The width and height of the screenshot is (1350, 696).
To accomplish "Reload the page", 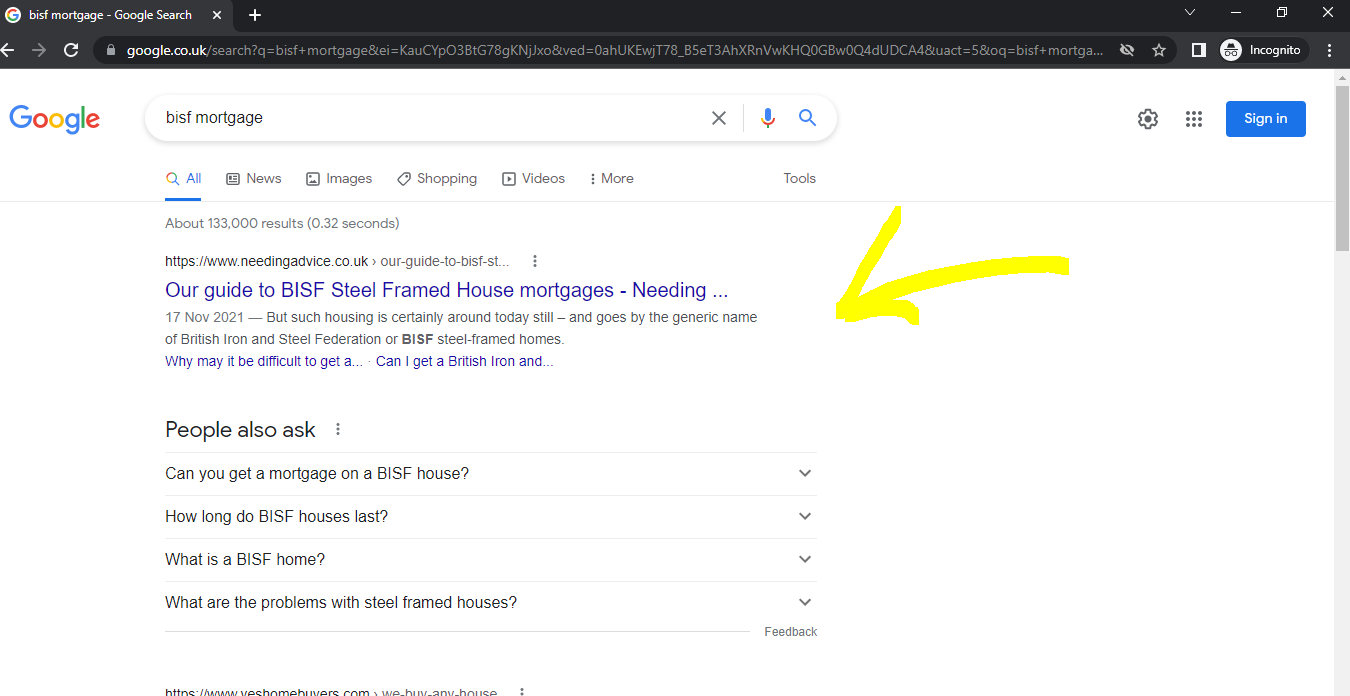I will pyautogui.click(x=71, y=50).
